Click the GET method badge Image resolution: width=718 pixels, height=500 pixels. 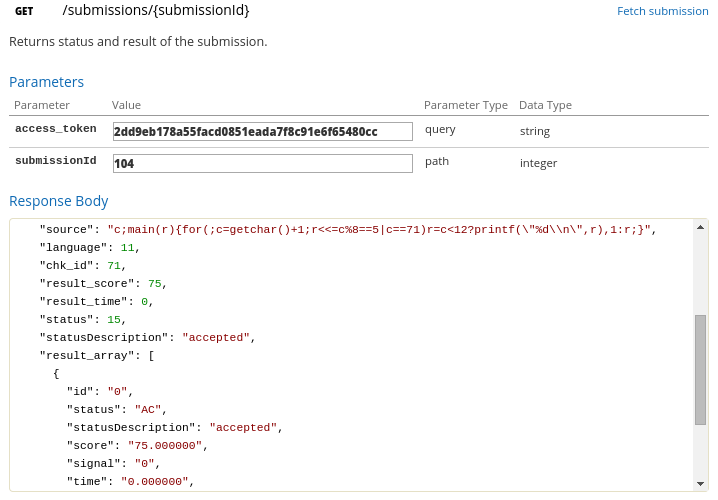click(24, 11)
